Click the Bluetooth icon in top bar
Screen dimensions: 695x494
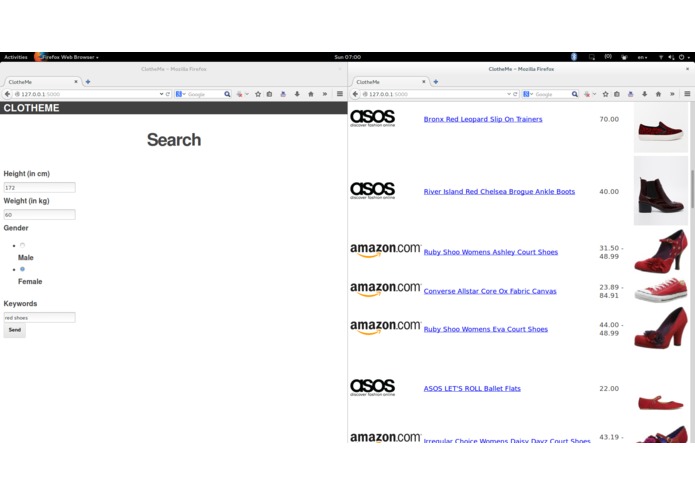pos(574,57)
